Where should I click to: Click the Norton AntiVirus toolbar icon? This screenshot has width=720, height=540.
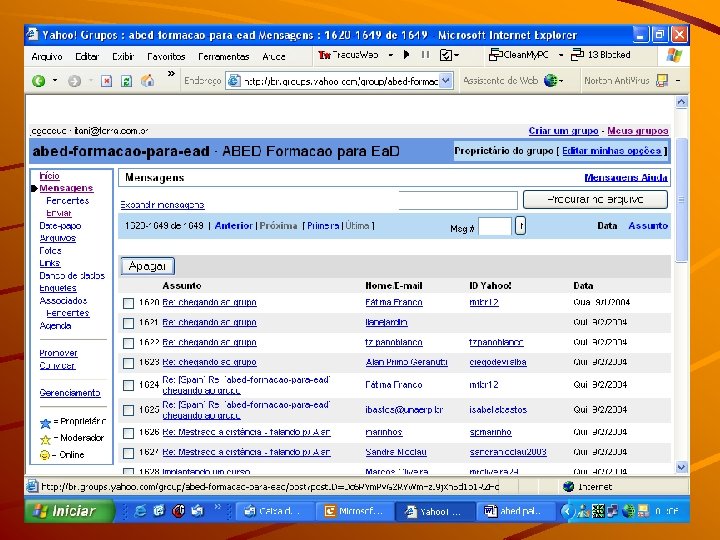662,81
